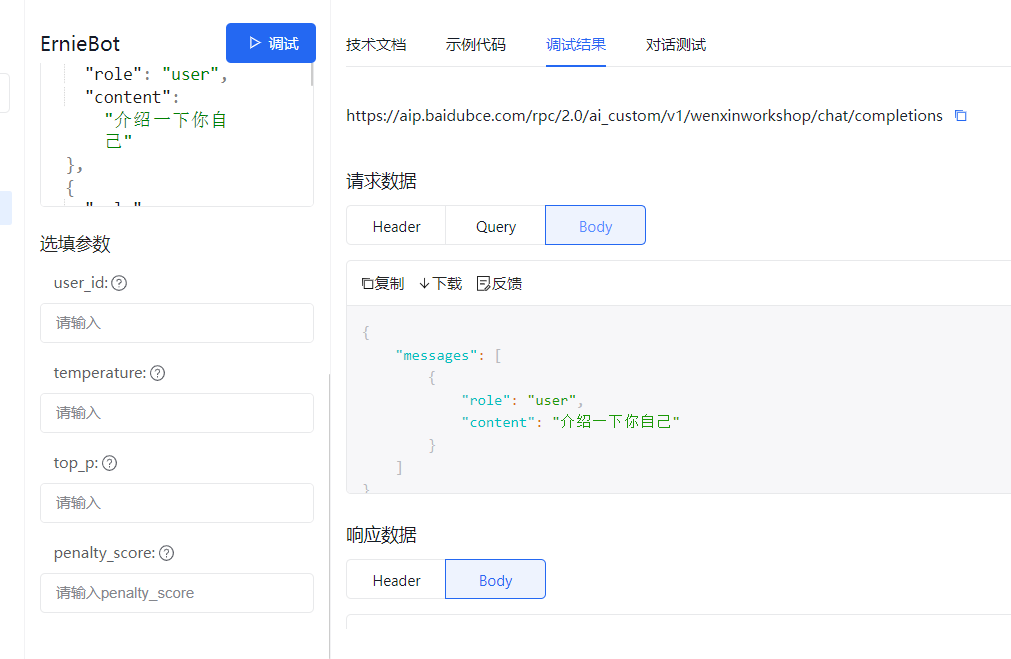Viewport: 1011px width, 659px height.
Task: Focus the user_id input field
Action: click(x=177, y=323)
